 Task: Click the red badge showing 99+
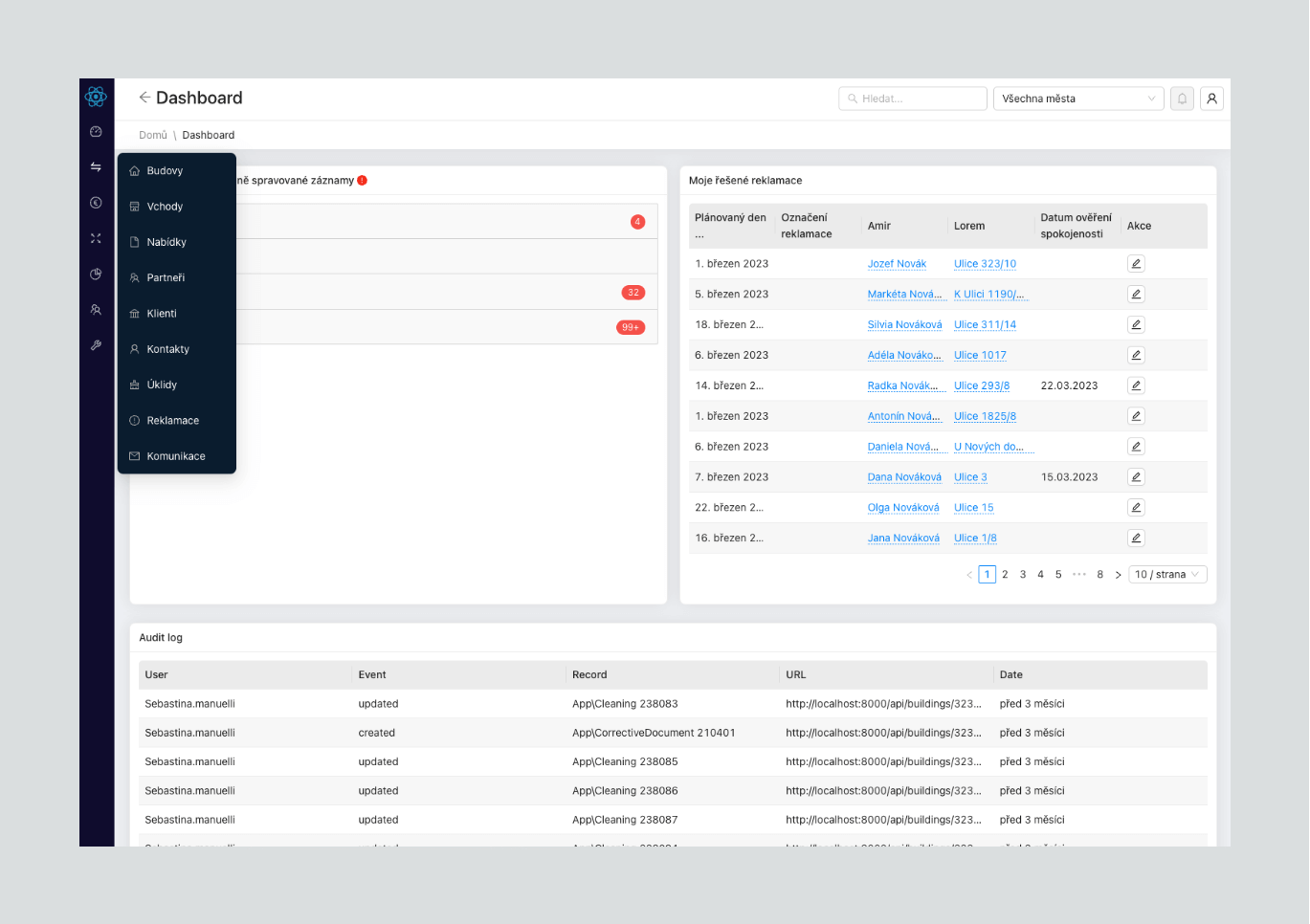631,327
